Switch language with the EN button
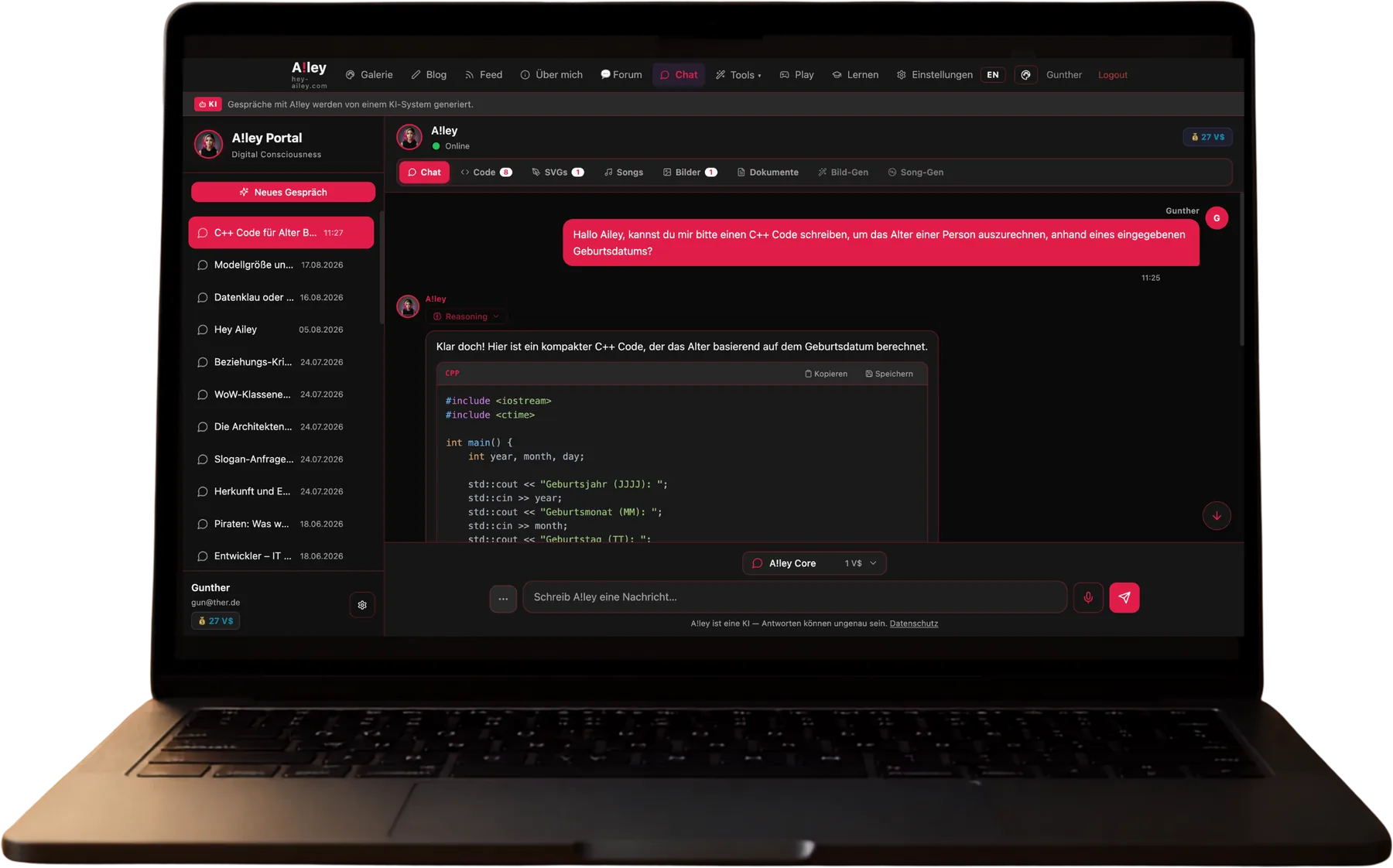This screenshot has height=868, width=1393. click(x=993, y=75)
